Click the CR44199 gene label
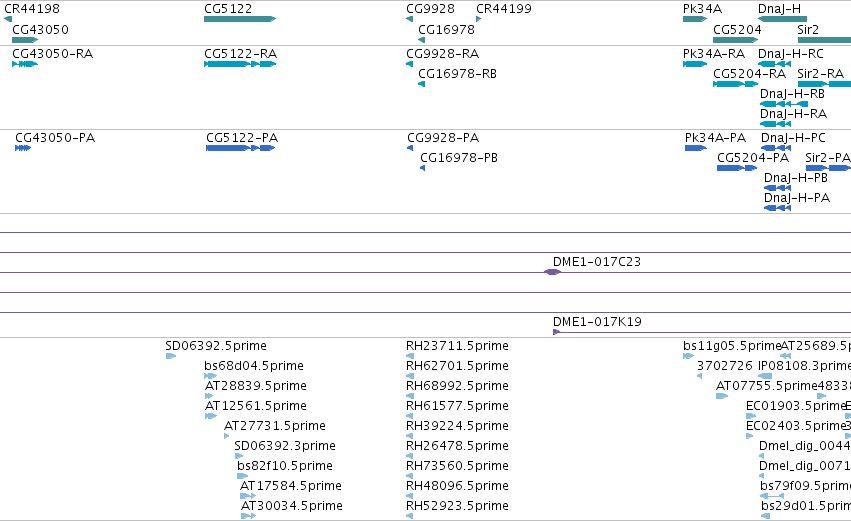This screenshot has width=851, height=521. tap(504, 9)
